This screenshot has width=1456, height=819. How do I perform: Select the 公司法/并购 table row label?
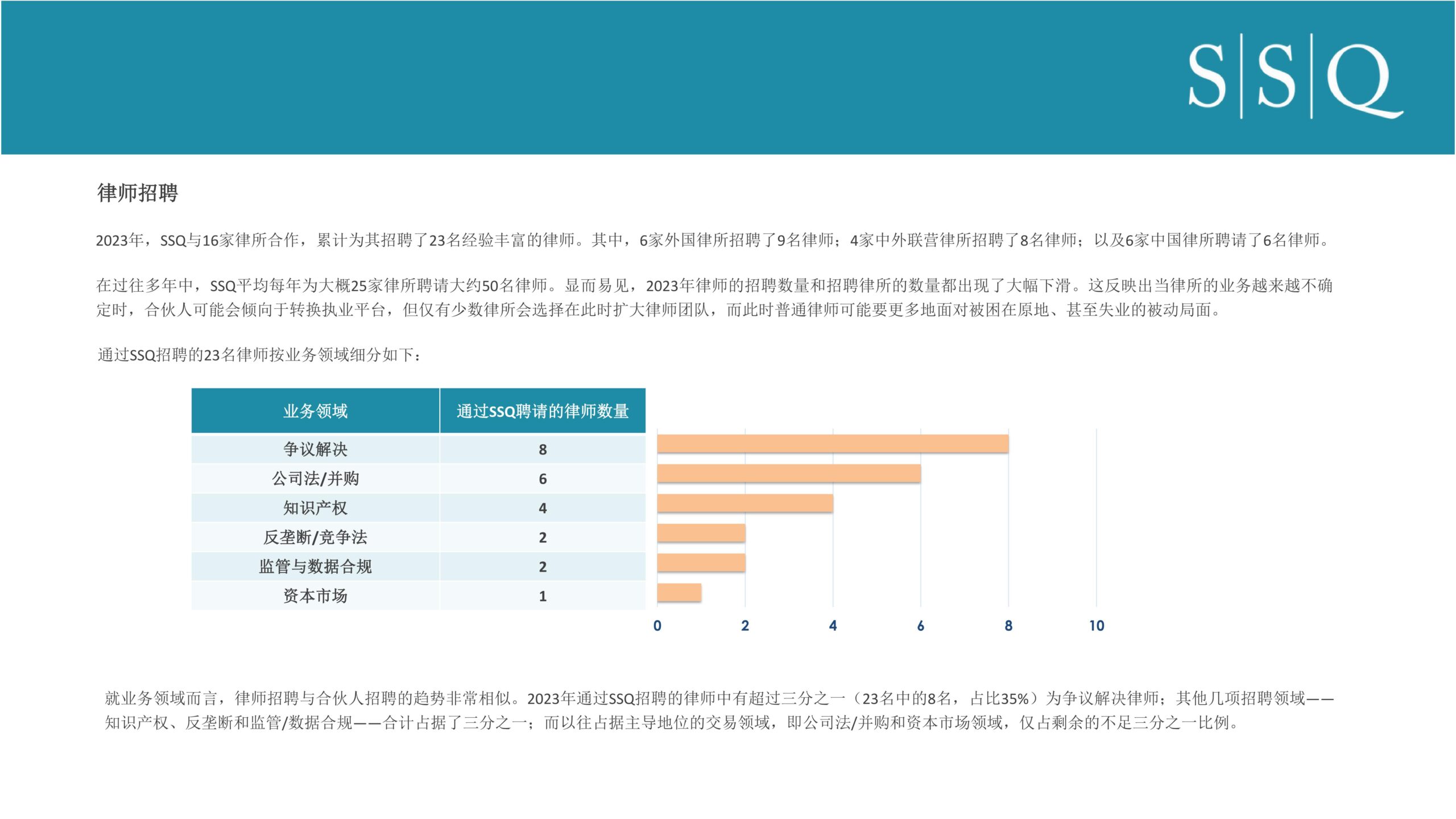[315, 478]
